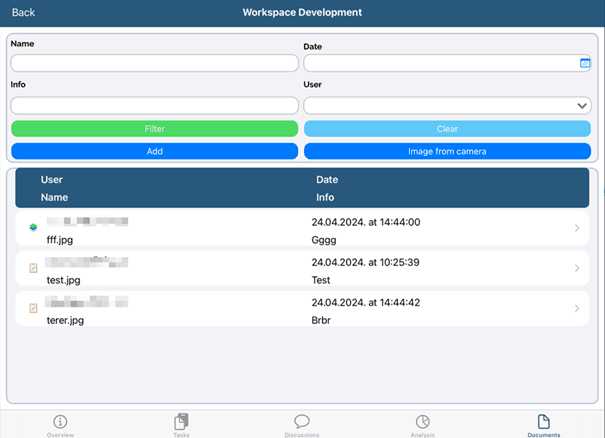Open details chevron for terer.jpg row
The height and width of the screenshot is (438, 605).
577,309
